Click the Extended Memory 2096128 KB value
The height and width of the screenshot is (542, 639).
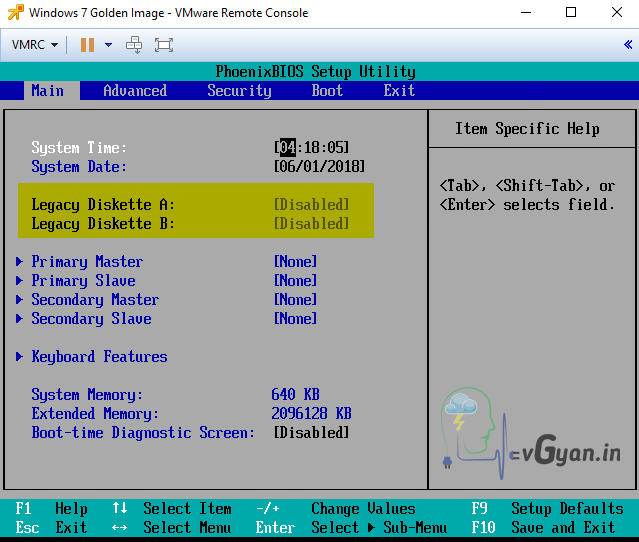click(311, 414)
